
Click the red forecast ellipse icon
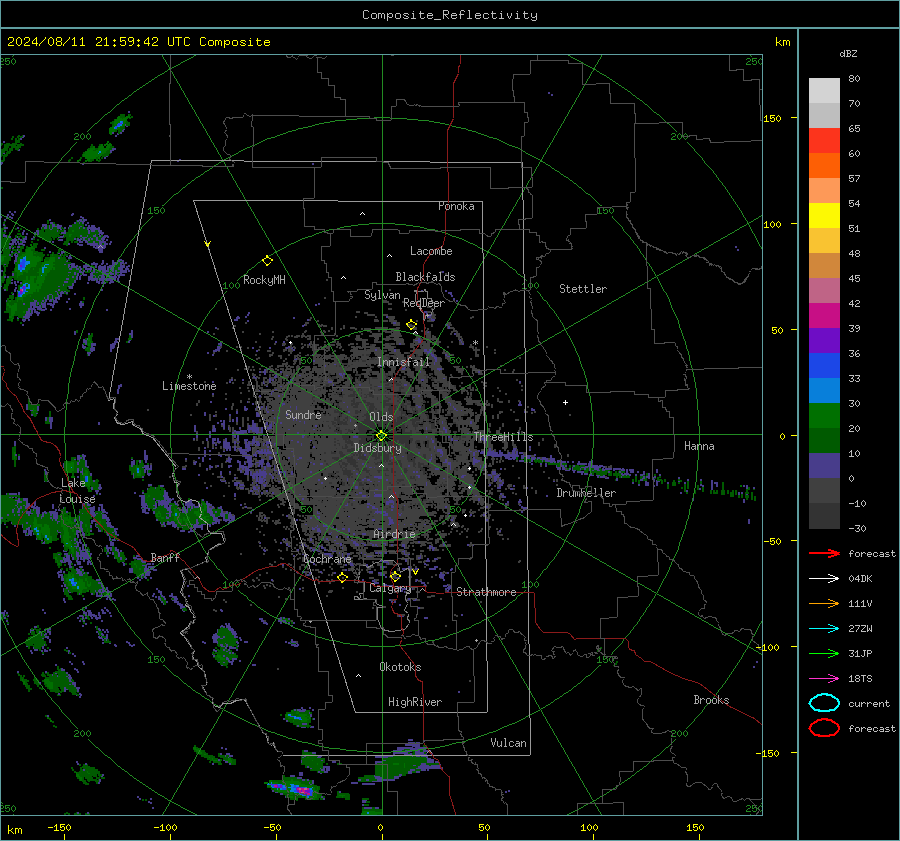(824, 728)
